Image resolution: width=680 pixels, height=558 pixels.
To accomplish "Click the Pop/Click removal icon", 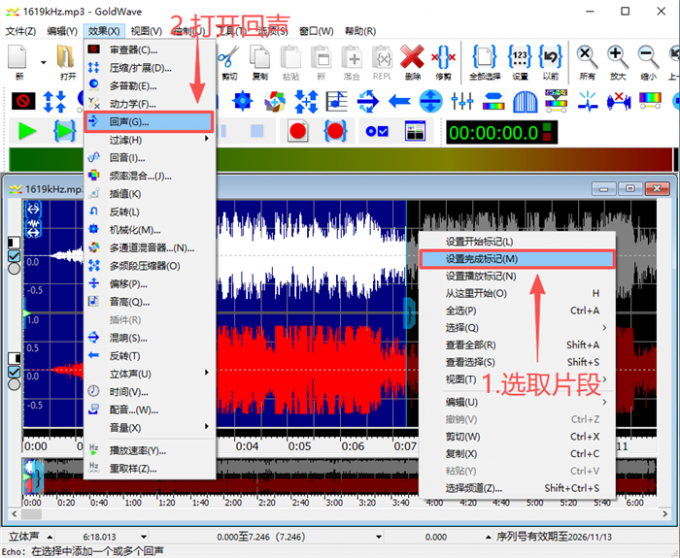I will [x=588, y=101].
